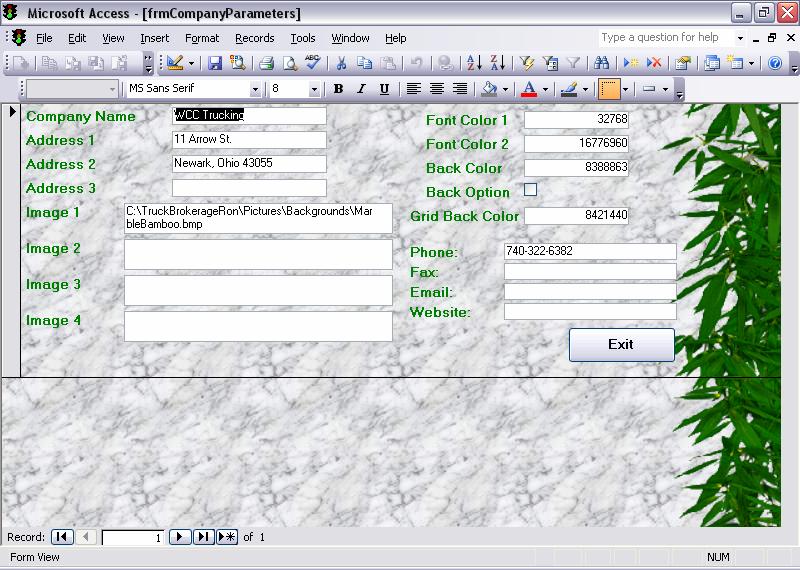Viewport: 800px width, 570px height.
Task: Click the Cut scissors icon
Action: (341, 63)
